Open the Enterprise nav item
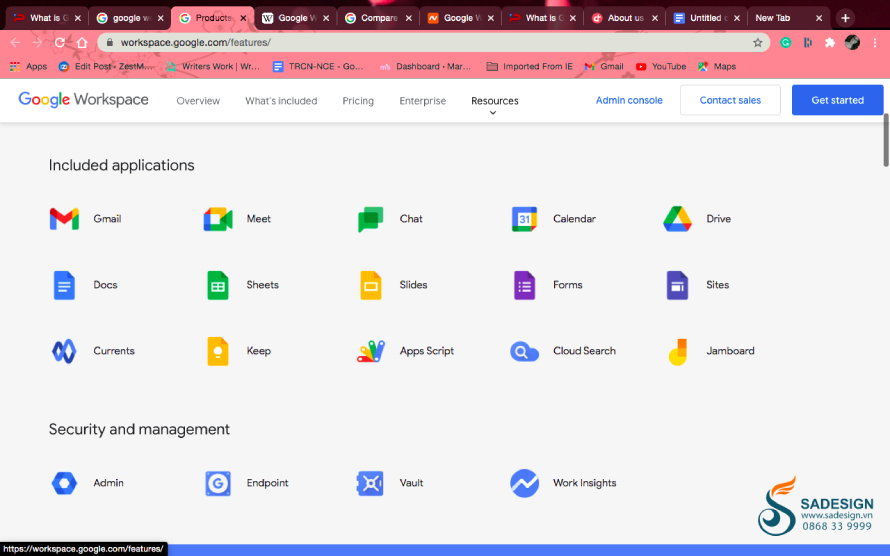Image resolution: width=890 pixels, height=556 pixels. 422,101
